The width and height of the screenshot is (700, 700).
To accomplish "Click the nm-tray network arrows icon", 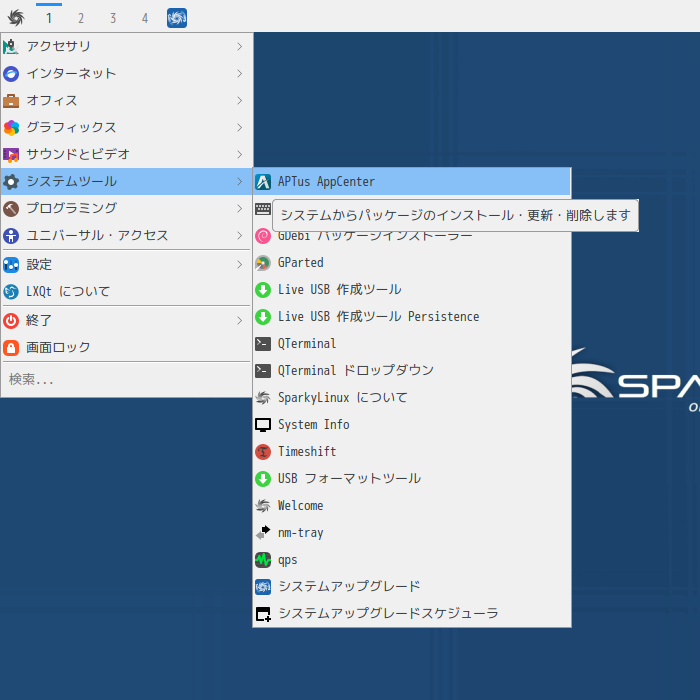I will click(263, 533).
